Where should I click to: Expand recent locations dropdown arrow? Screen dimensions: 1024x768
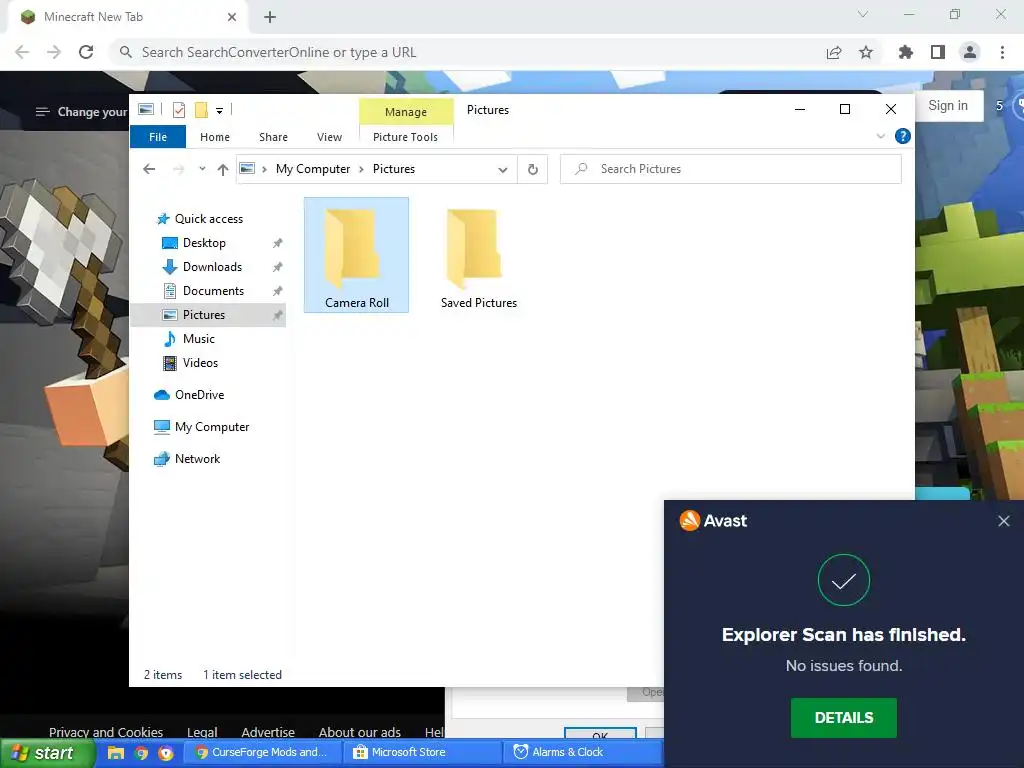[x=202, y=168]
